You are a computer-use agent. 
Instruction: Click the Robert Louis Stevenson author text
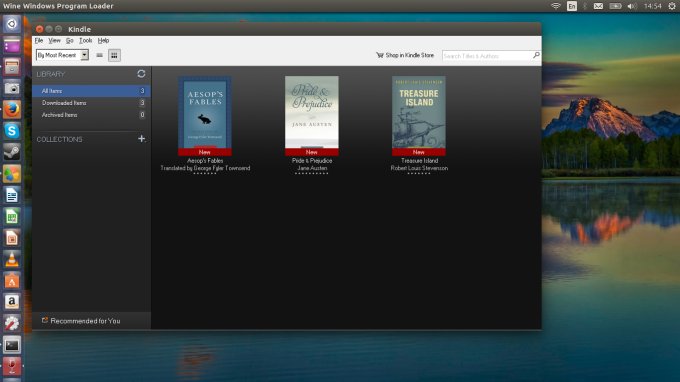(x=419, y=168)
